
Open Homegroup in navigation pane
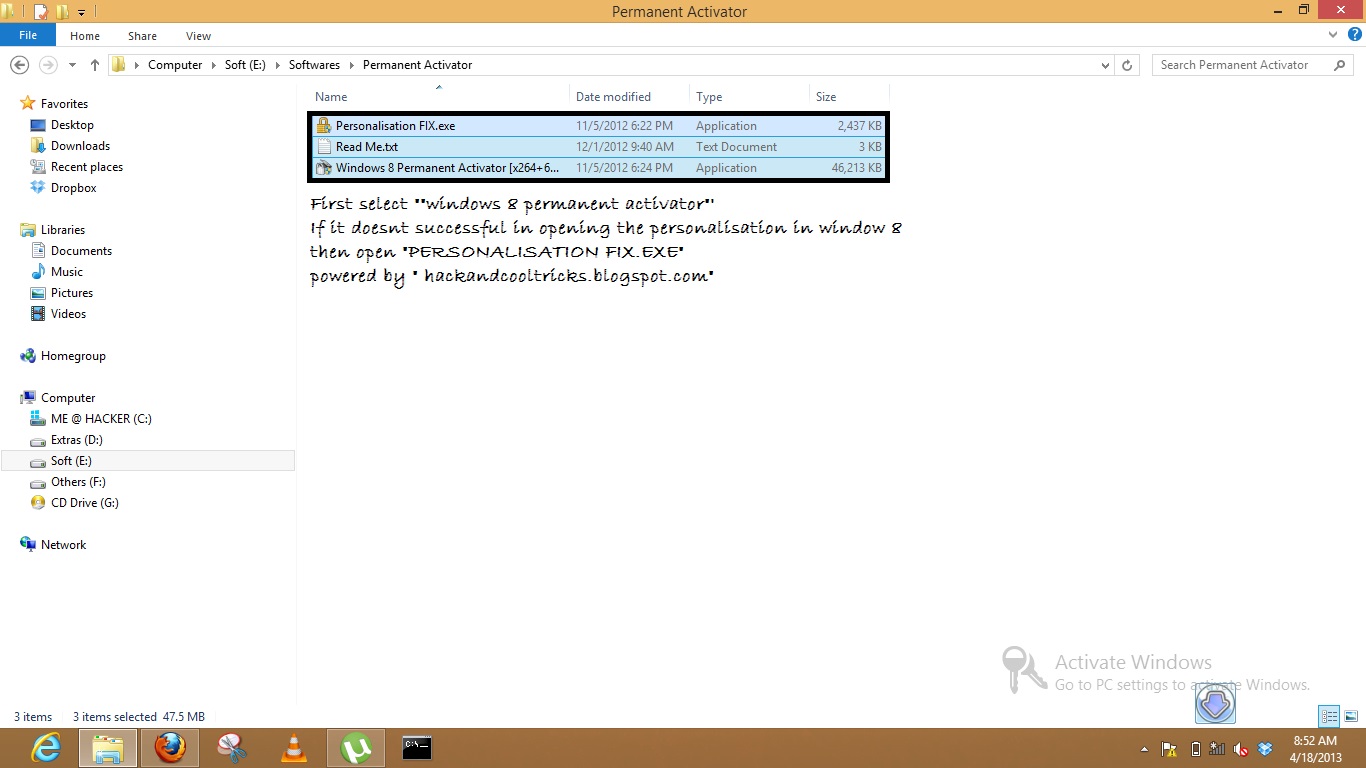tap(72, 356)
